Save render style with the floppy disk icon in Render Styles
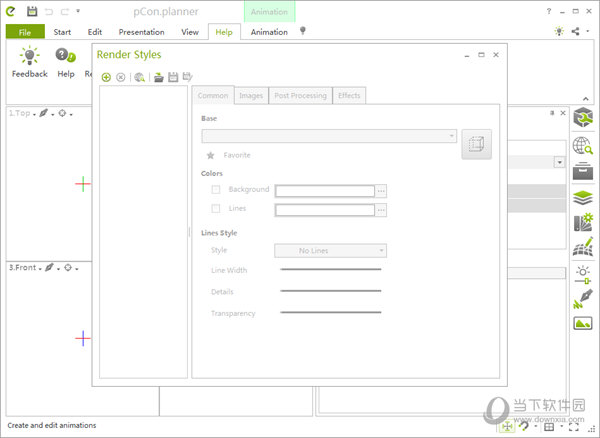The height and width of the screenshot is (438, 600). click(x=173, y=77)
